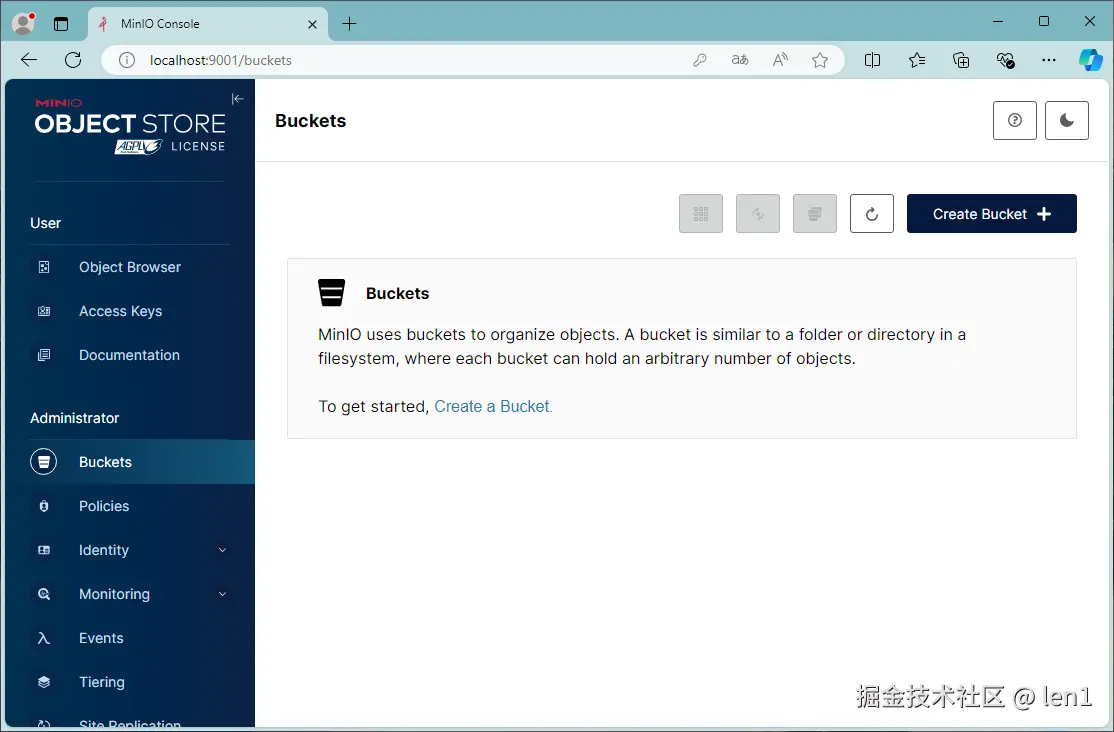1114x732 pixels.
Task: Click the MinIO Object Store logo
Action: click(130, 127)
